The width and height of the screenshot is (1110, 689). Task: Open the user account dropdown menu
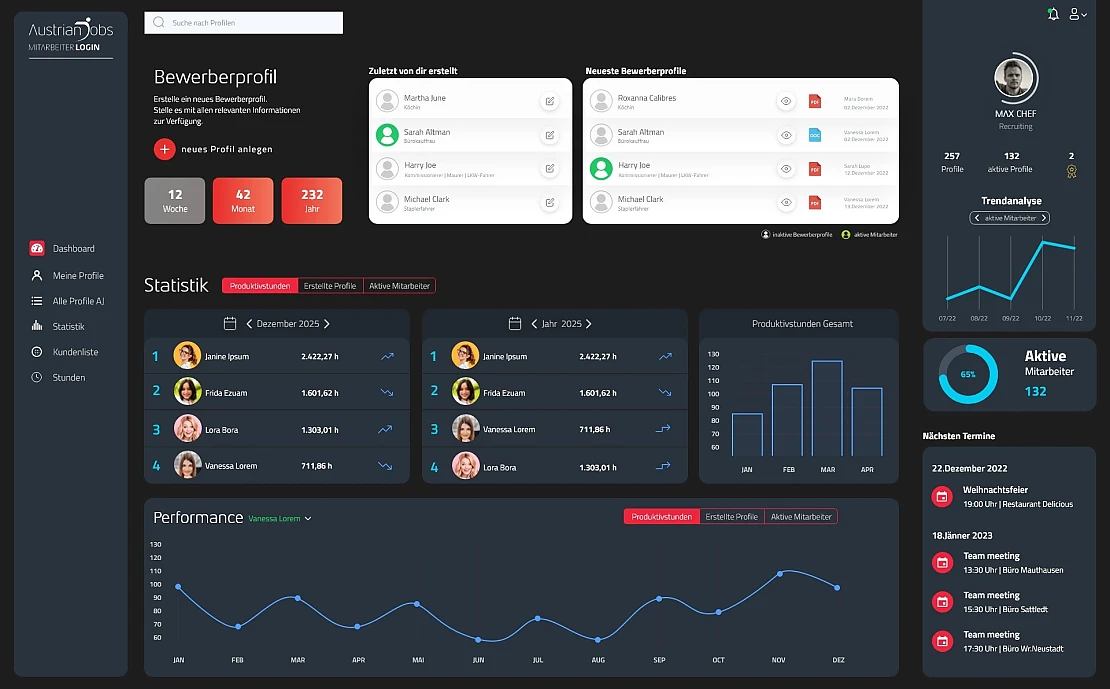pyautogui.click(x=1078, y=14)
